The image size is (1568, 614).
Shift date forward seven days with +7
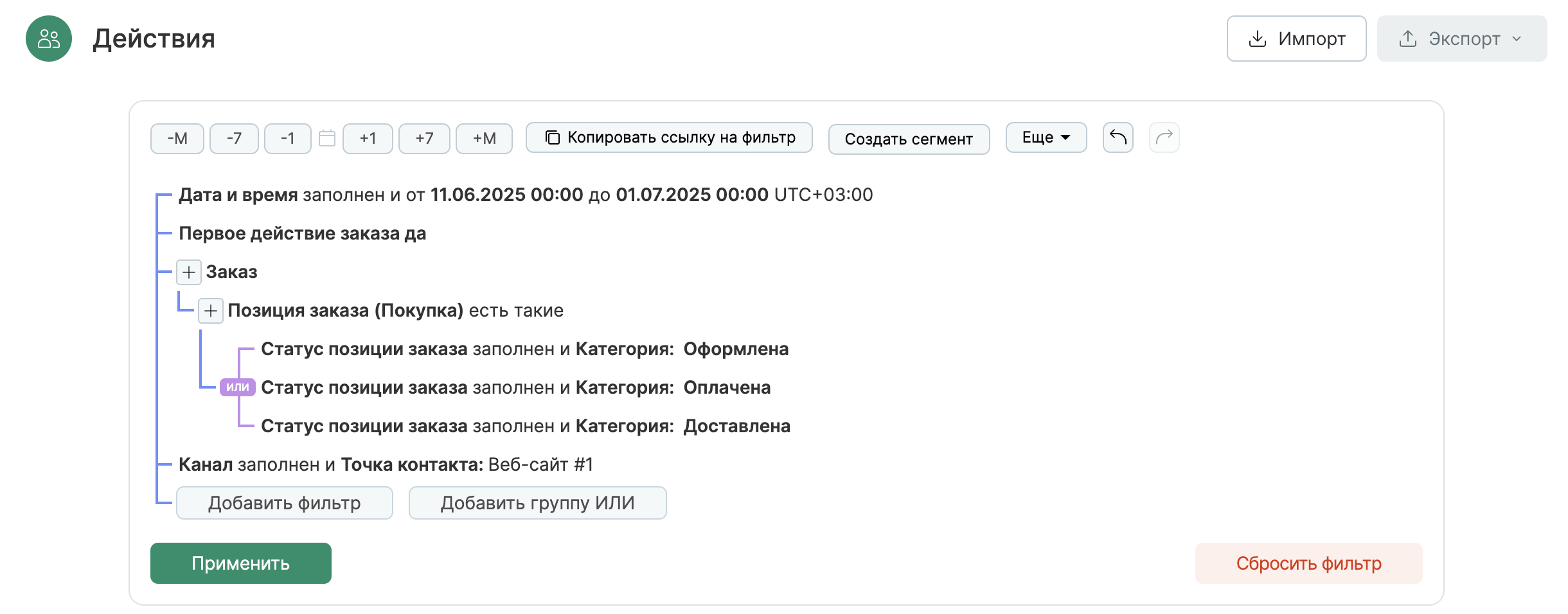tap(424, 139)
